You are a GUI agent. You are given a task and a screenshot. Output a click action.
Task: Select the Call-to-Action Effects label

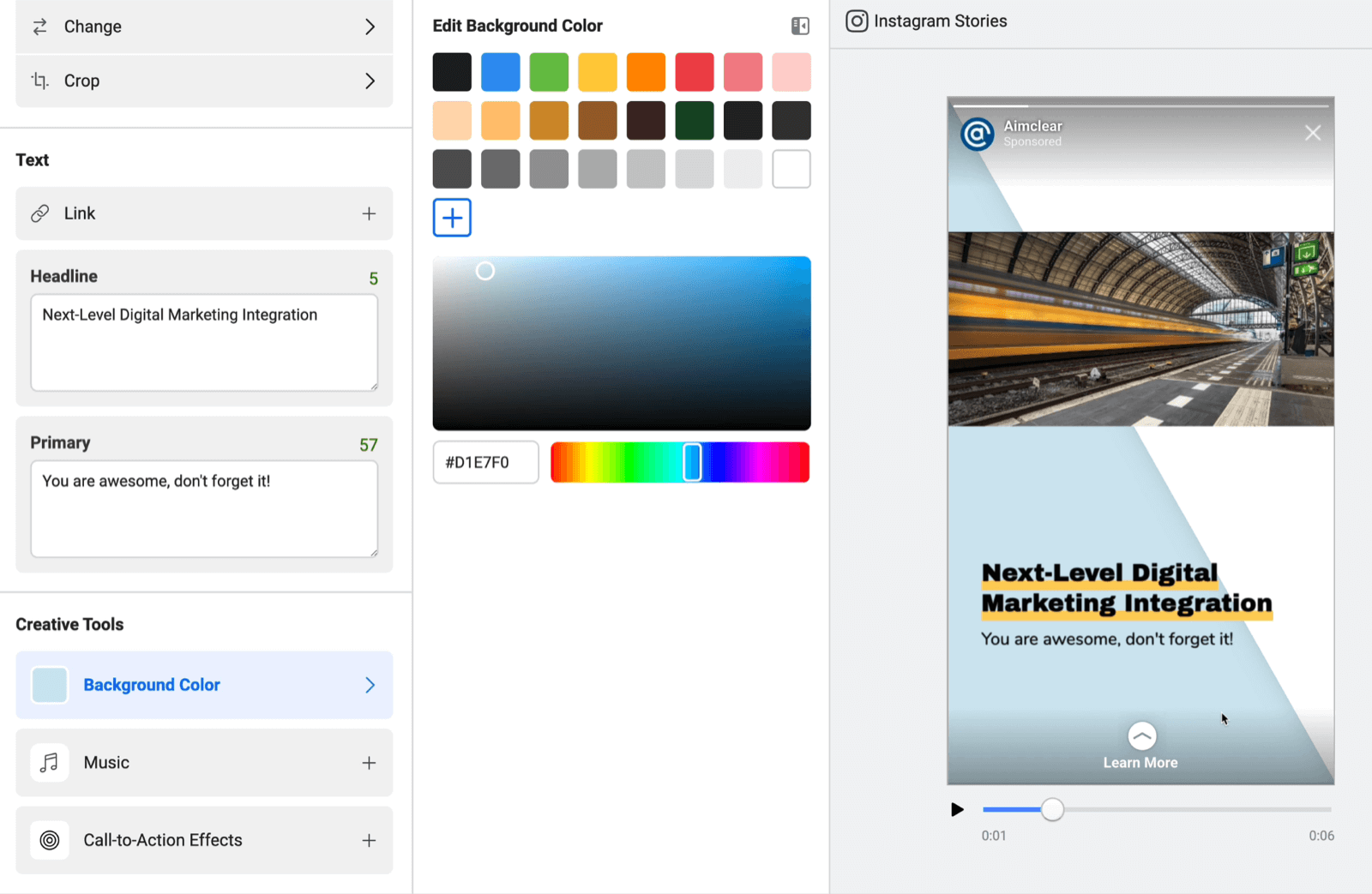pyautogui.click(x=163, y=840)
